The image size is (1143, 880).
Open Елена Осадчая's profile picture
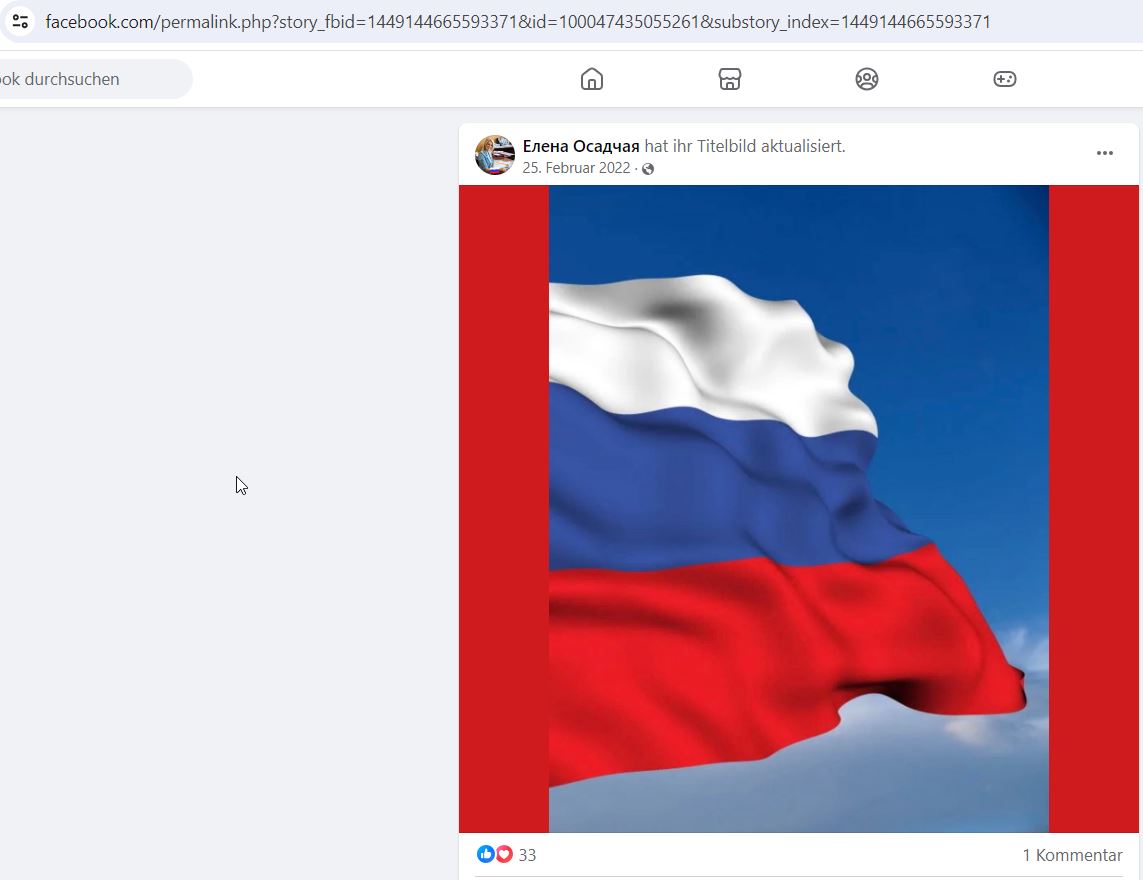495,155
